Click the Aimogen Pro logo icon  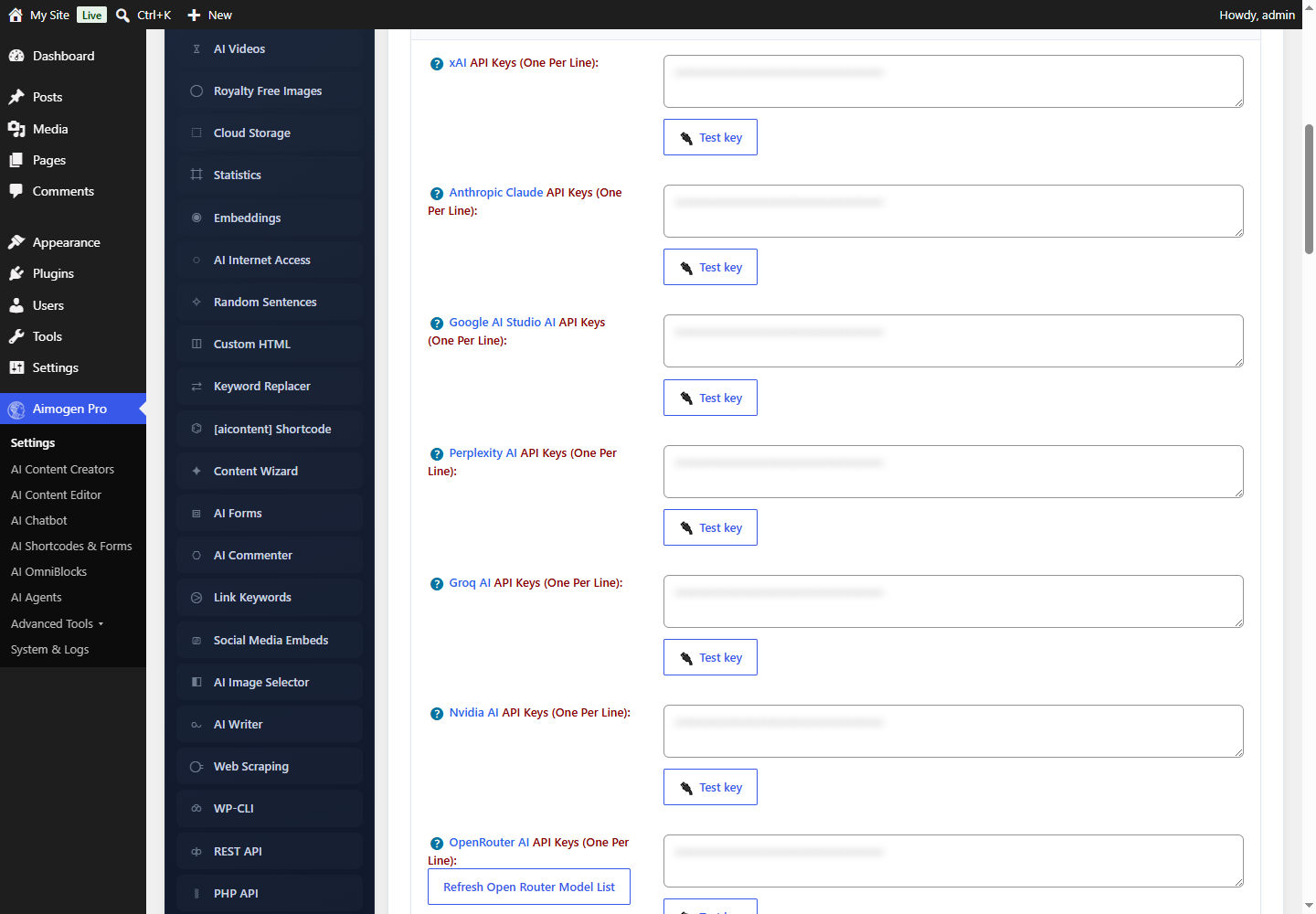[x=16, y=409]
